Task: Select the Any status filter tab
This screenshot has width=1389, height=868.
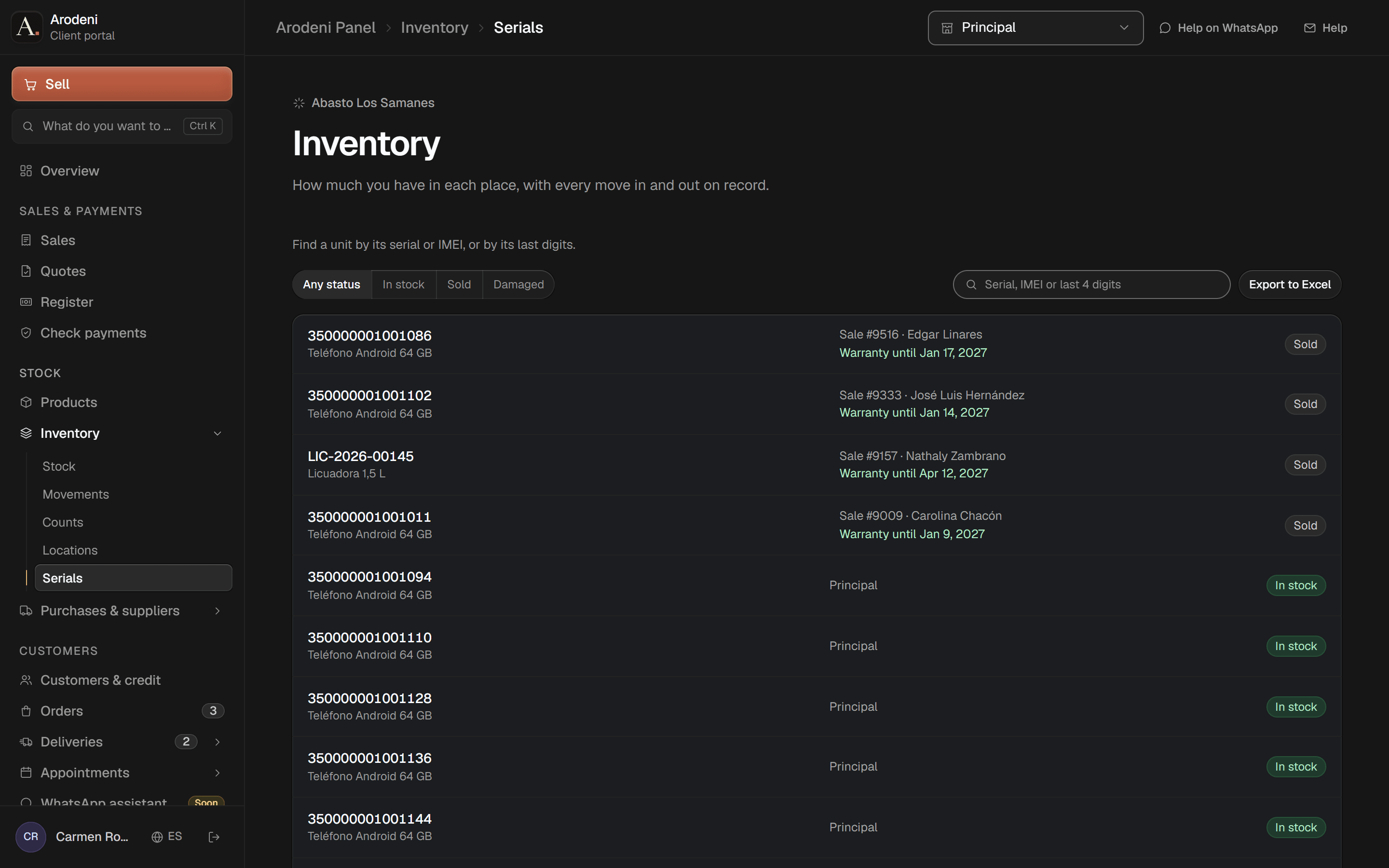Action: pyautogui.click(x=332, y=285)
